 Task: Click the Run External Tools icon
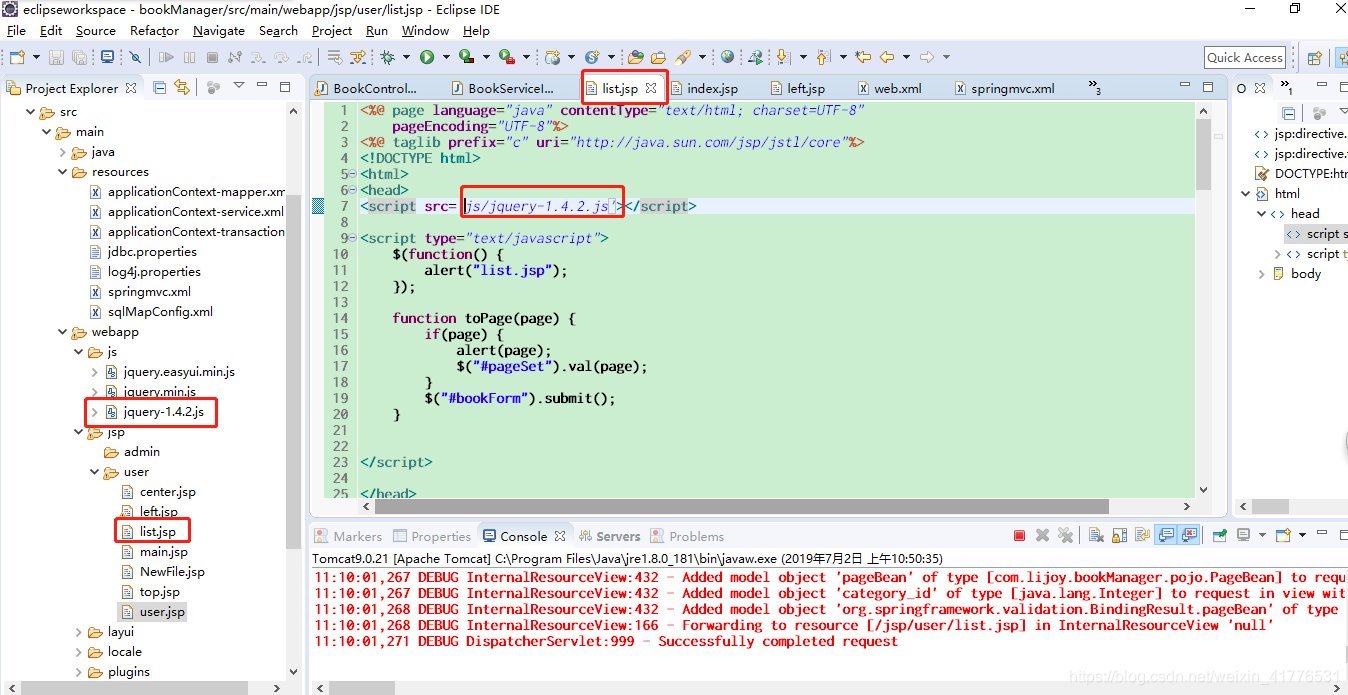(x=507, y=57)
